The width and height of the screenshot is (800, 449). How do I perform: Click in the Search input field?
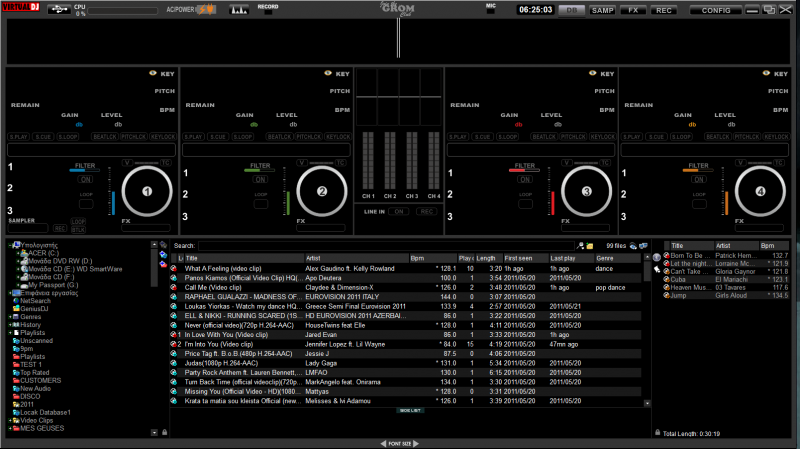click(x=386, y=246)
